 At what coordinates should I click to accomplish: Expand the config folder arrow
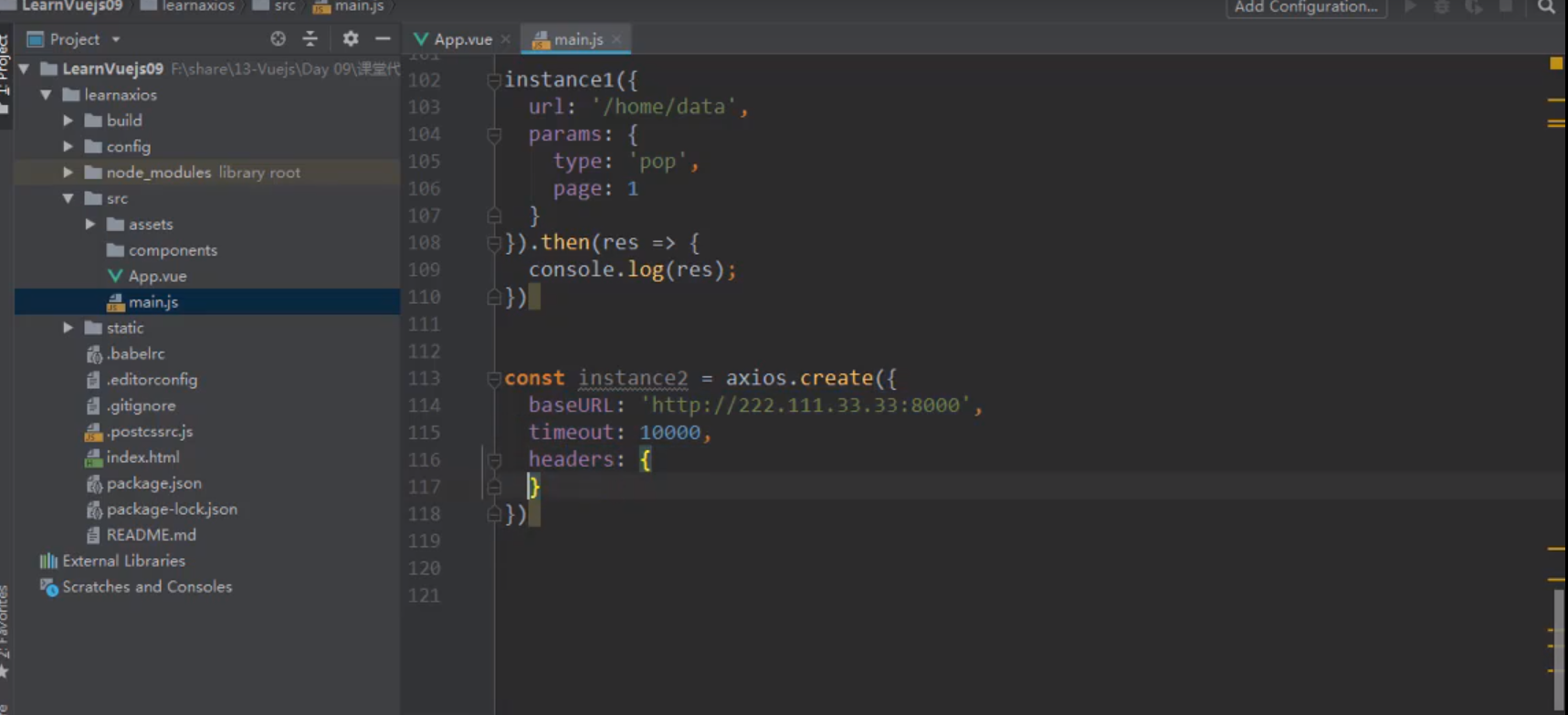(x=68, y=146)
